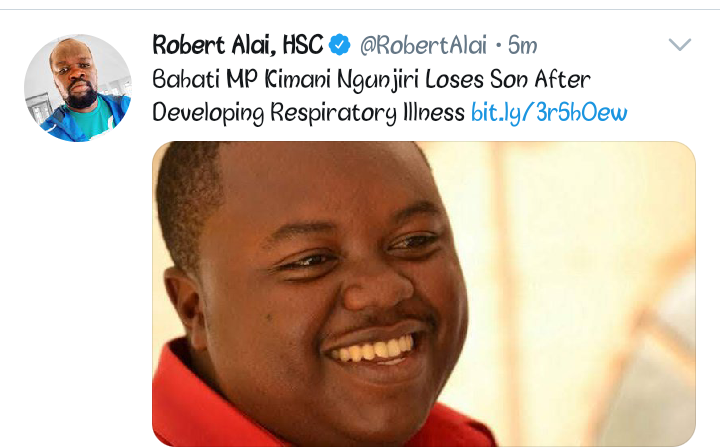
Task: Click the dot separator before the timestamp
Action: pos(499,45)
